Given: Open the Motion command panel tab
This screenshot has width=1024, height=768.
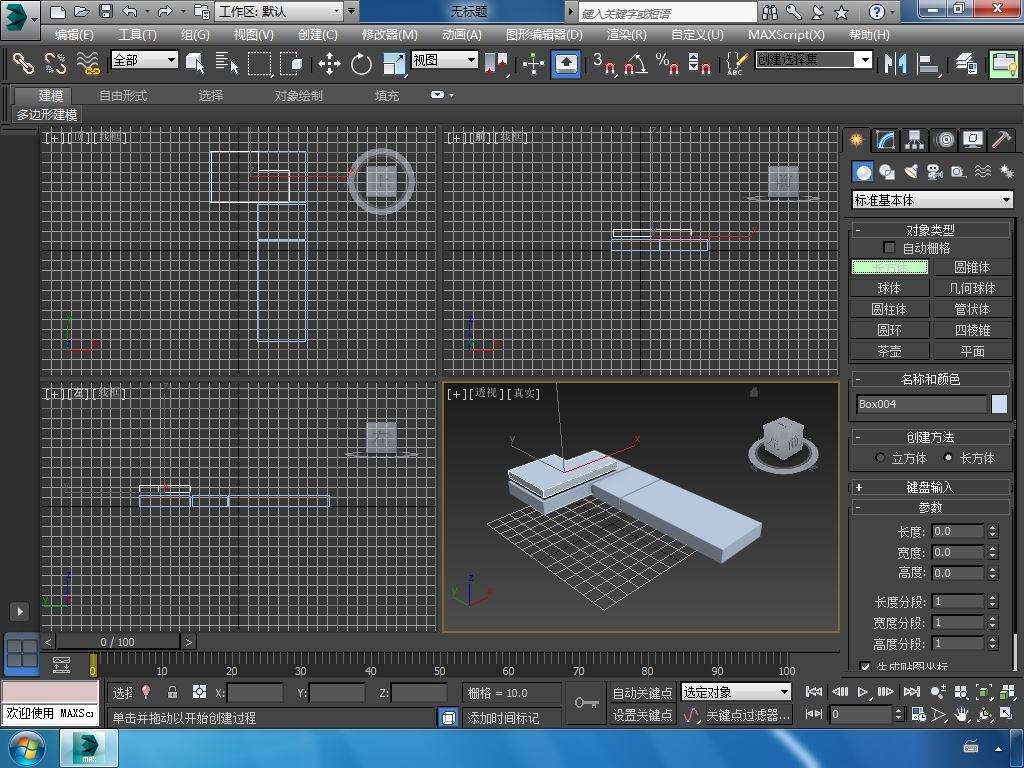Looking at the screenshot, I should (944, 140).
